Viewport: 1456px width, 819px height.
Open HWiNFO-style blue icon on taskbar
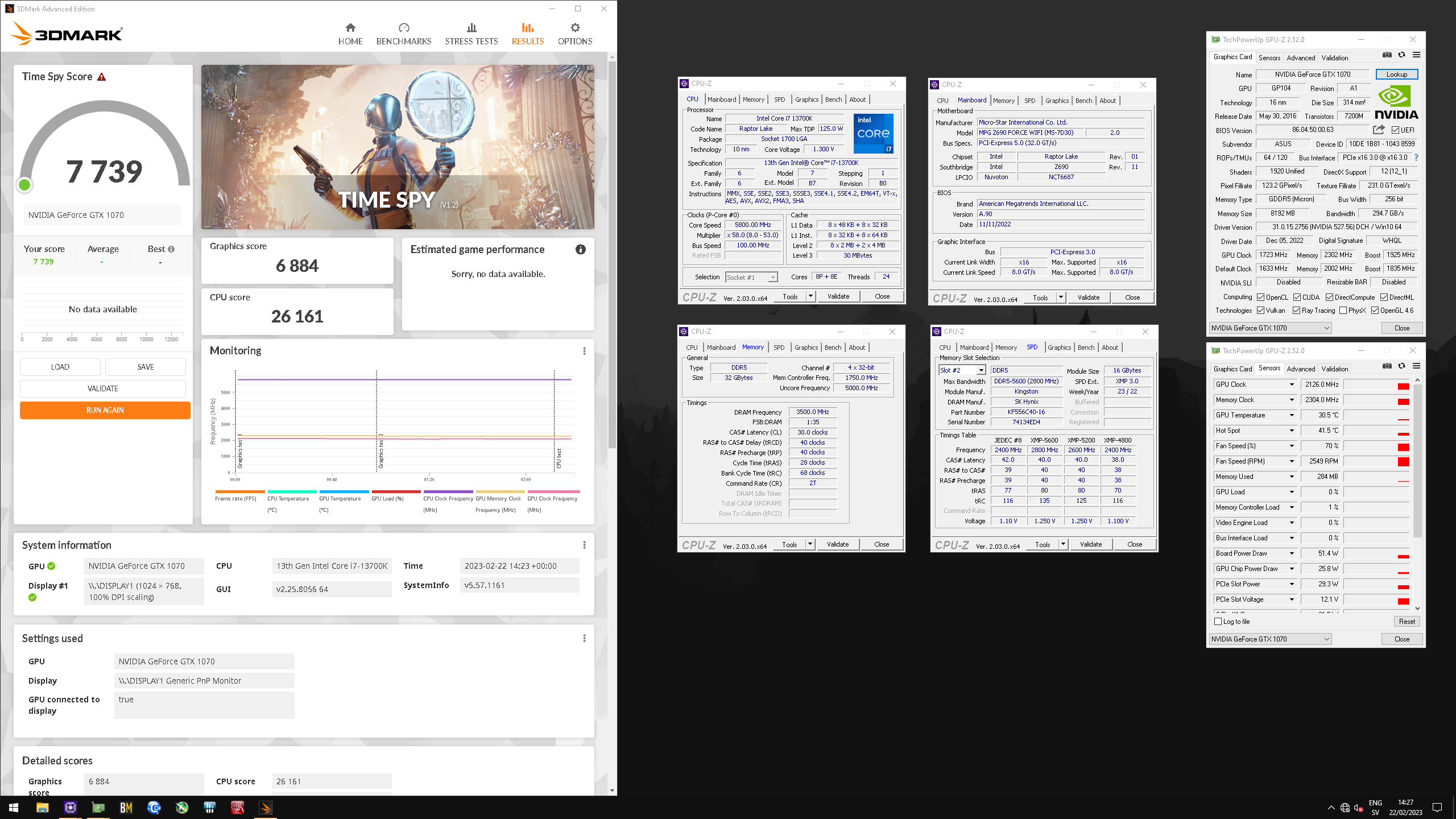pos(210,808)
